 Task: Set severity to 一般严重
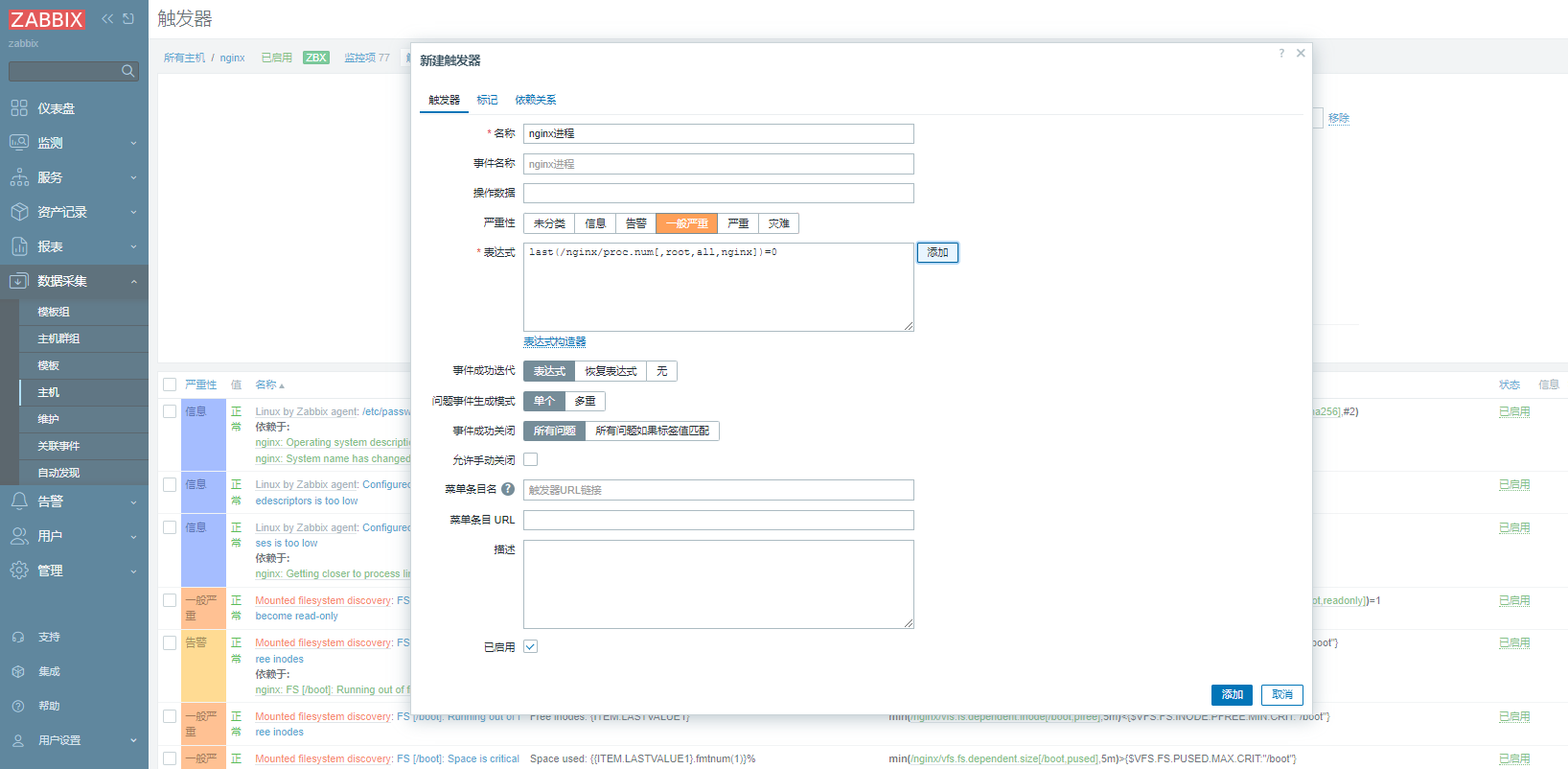686,223
